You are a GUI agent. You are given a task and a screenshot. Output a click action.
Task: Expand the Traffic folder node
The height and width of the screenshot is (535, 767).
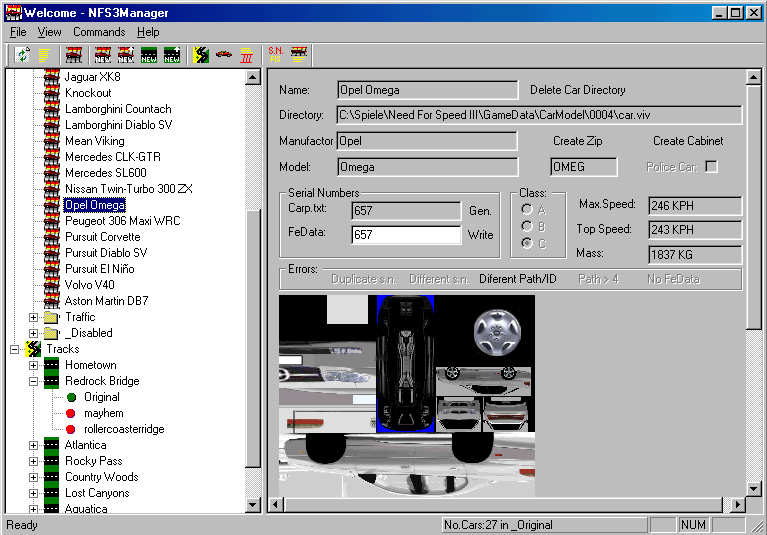click(x=33, y=317)
